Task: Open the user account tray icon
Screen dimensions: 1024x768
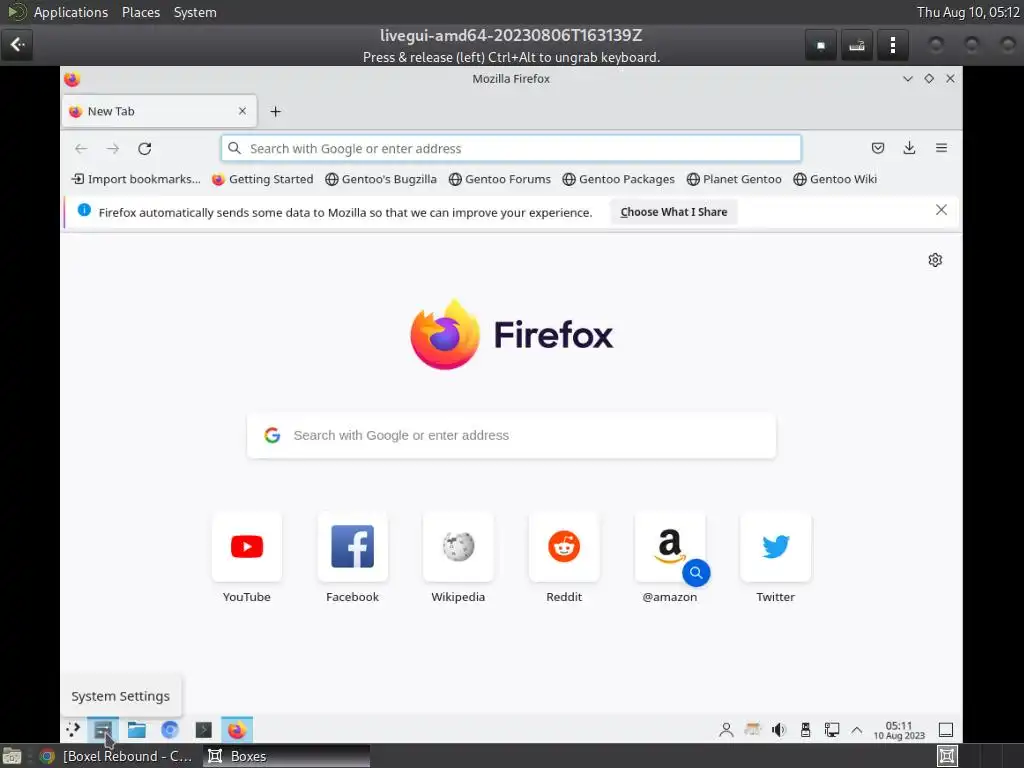Action: tap(726, 730)
